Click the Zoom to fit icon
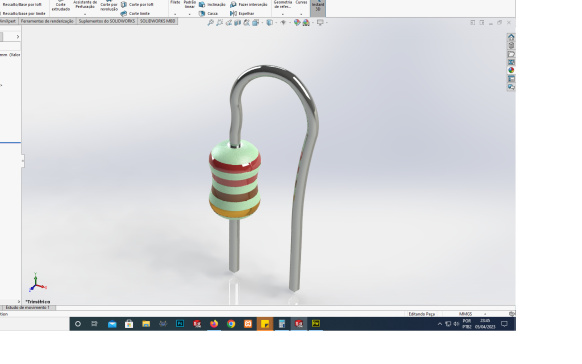The width and height of the screenshot is (582, 364). pos(210,23)
